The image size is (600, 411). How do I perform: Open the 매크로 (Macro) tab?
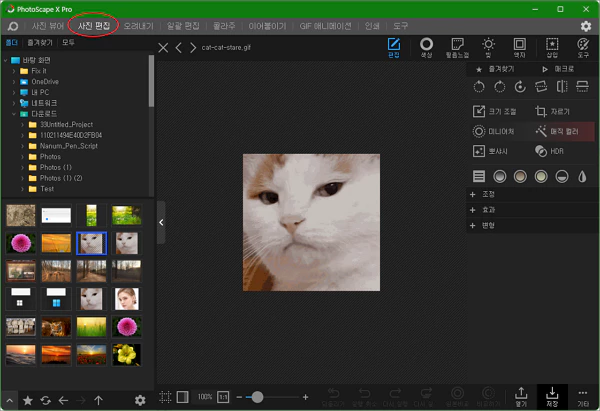(558, 69)
